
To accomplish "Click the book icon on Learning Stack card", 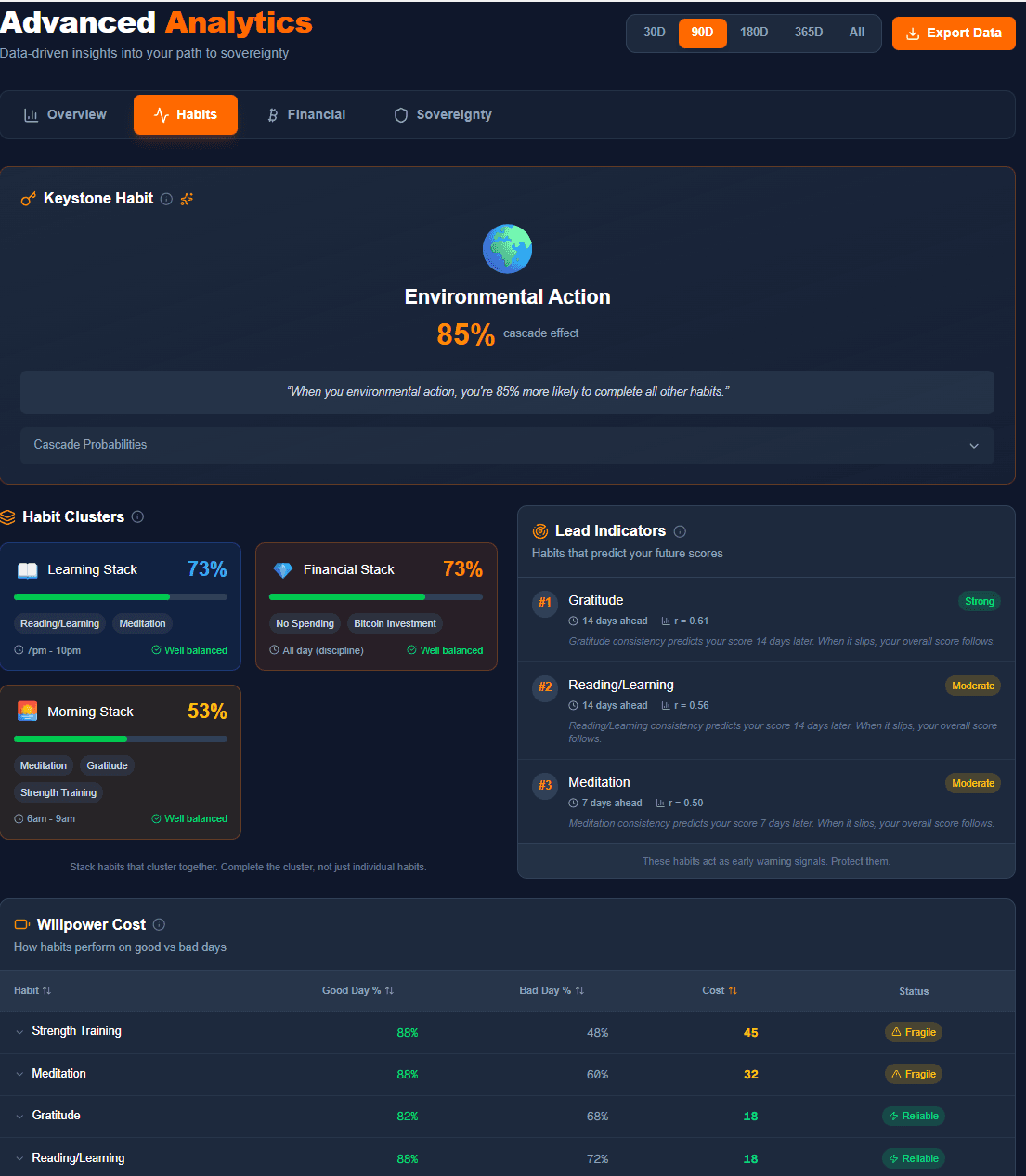I will pyautogui.click(x=27, y=568).
